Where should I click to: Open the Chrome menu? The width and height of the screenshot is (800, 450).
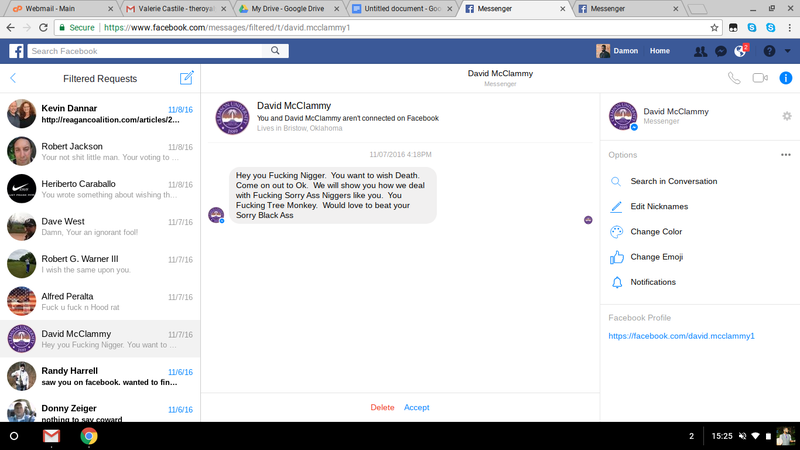[x=790, y=28]
